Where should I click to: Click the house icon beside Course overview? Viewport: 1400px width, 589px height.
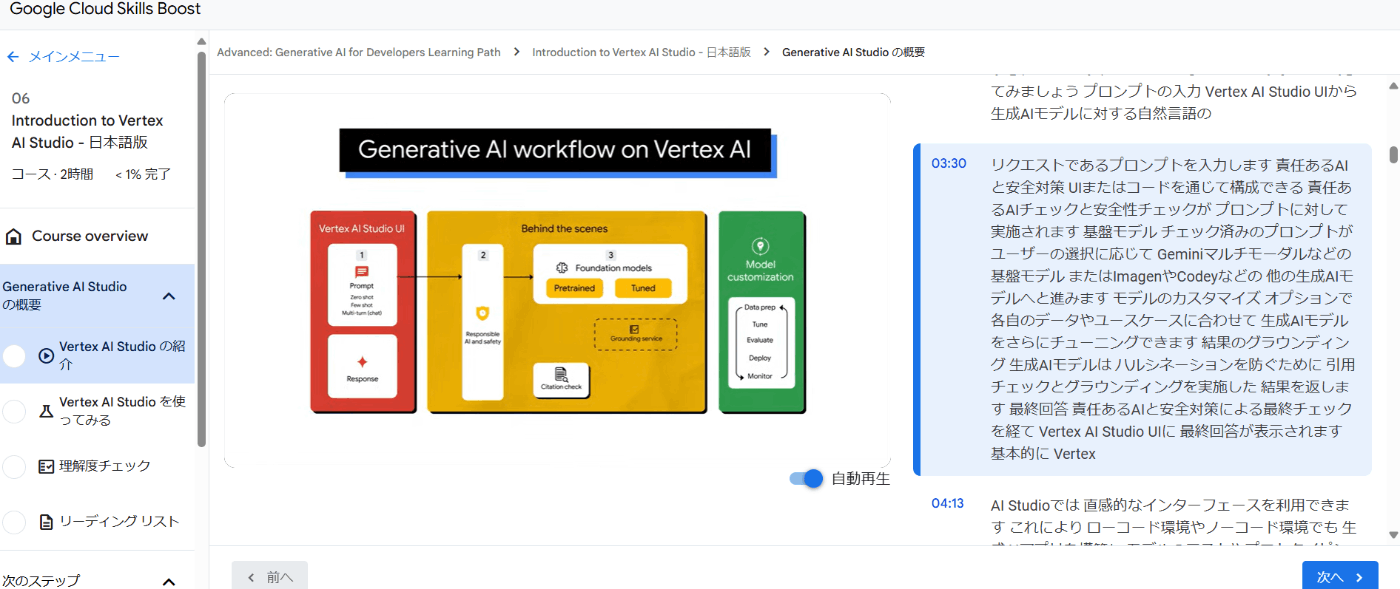click(14, 236)
